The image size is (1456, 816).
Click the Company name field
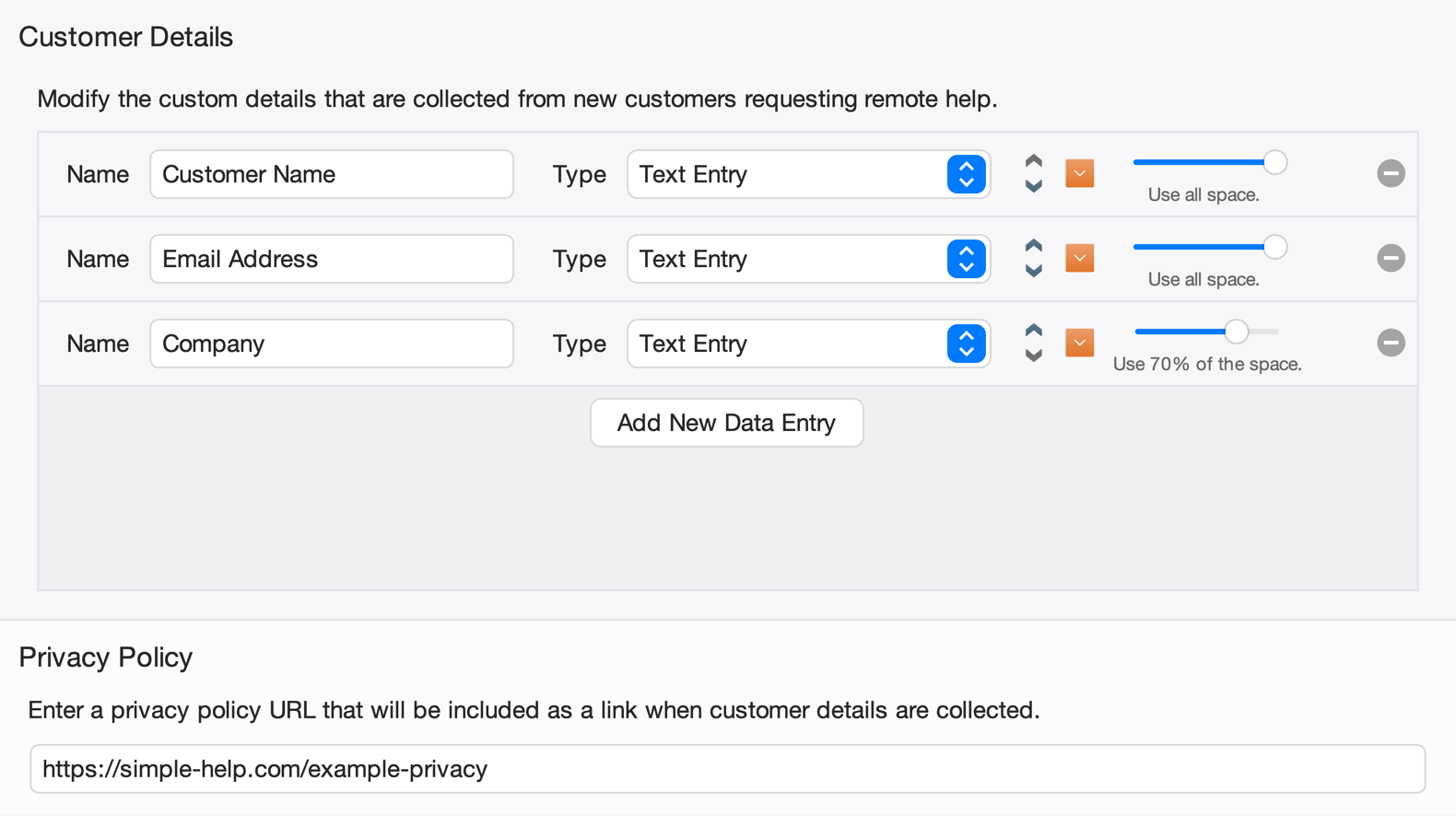[332, 344]
